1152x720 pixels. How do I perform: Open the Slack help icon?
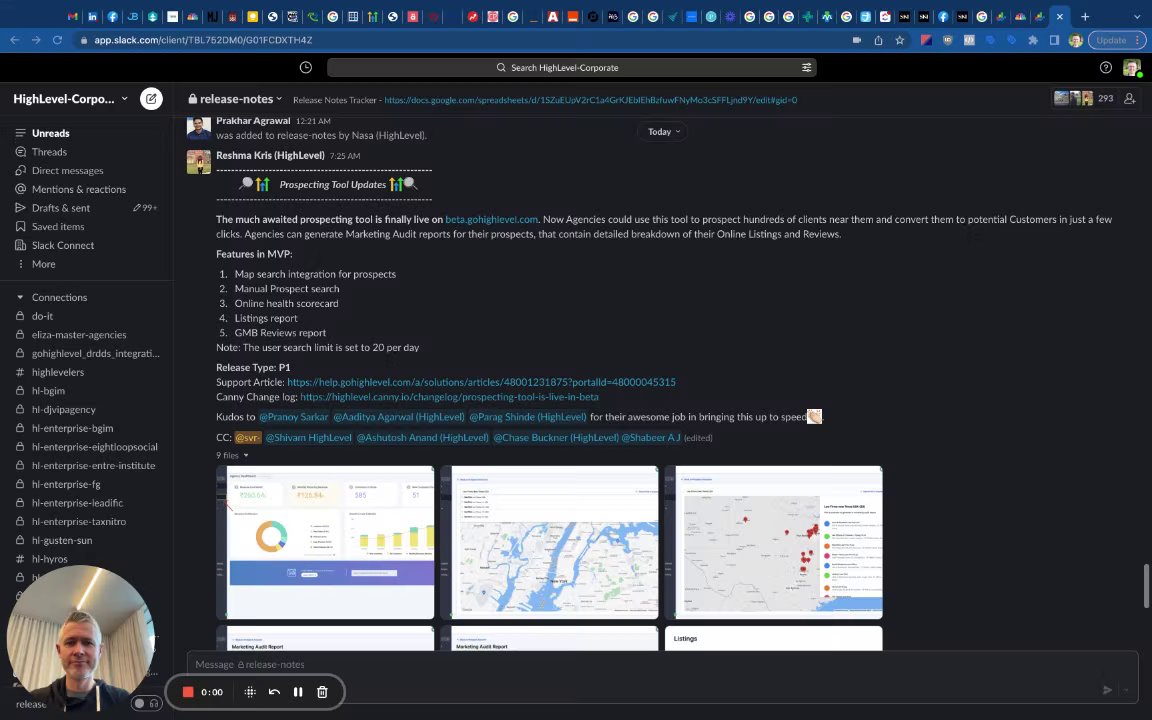[x=1106, y=68]
